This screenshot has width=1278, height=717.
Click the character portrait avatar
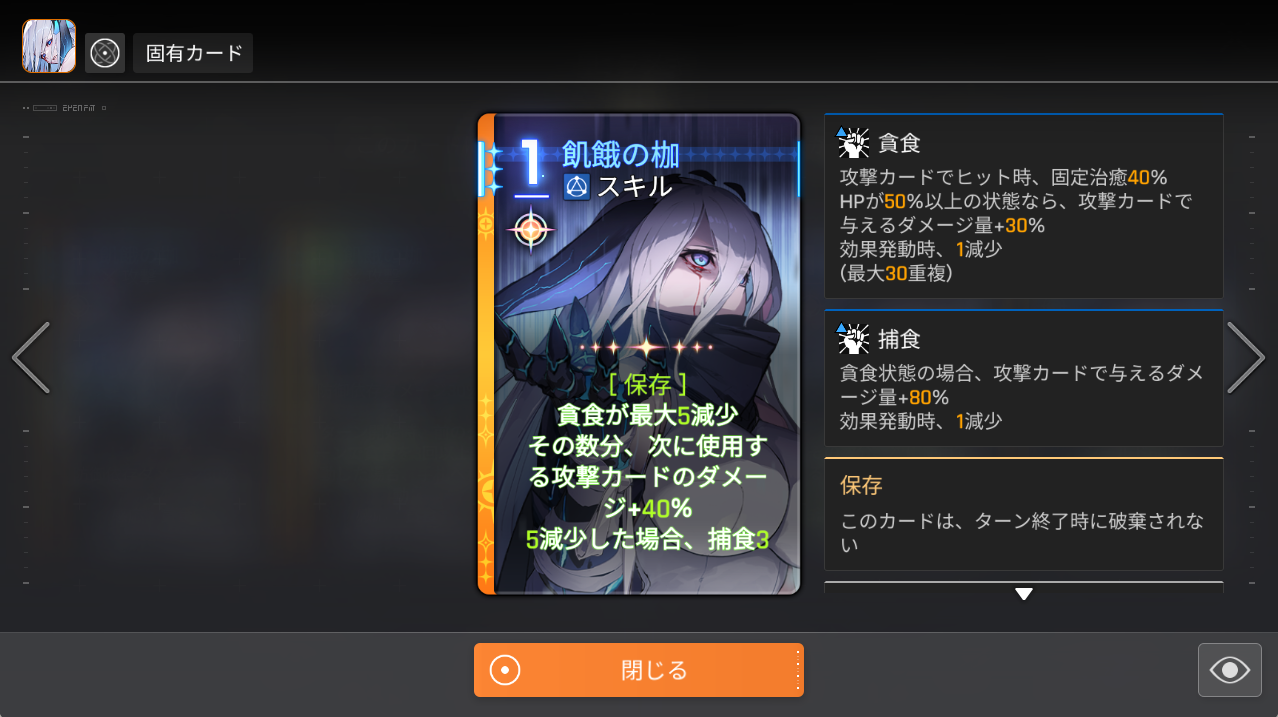coord(49,46)
